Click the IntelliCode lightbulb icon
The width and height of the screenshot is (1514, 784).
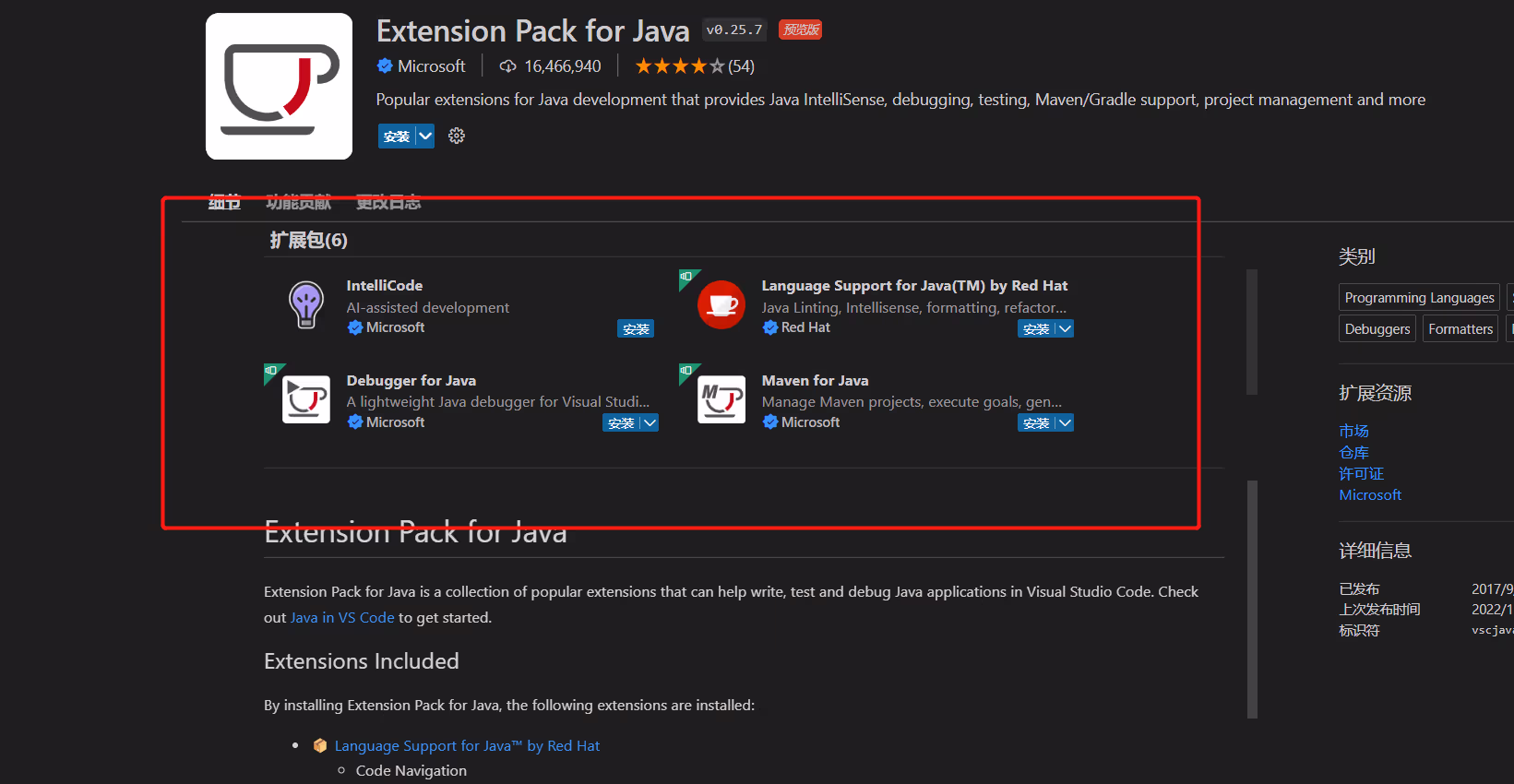pyautogui.click(x=306, y=304)
